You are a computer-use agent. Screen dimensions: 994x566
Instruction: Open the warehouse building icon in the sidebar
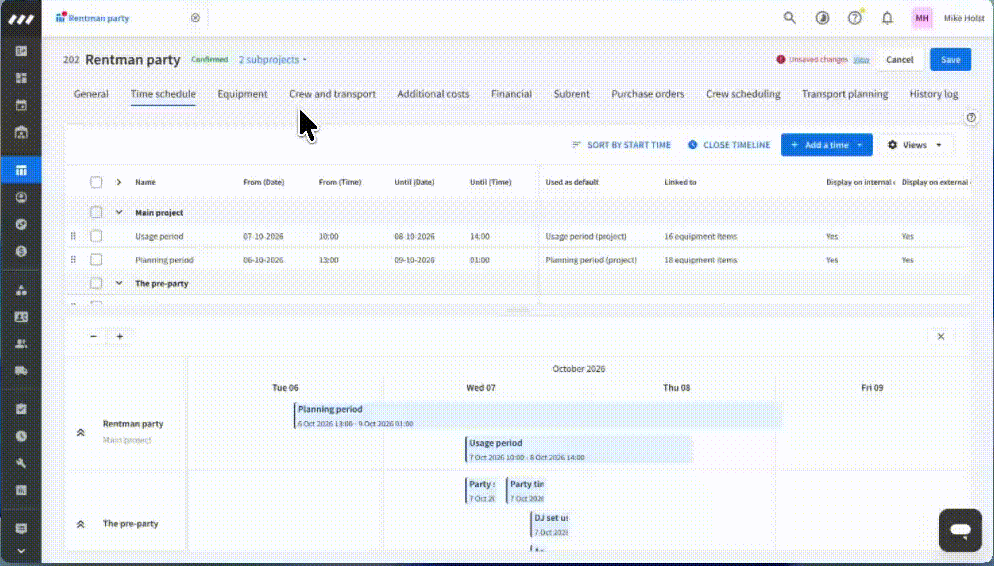pyautogui.click(x=21, y=132)
